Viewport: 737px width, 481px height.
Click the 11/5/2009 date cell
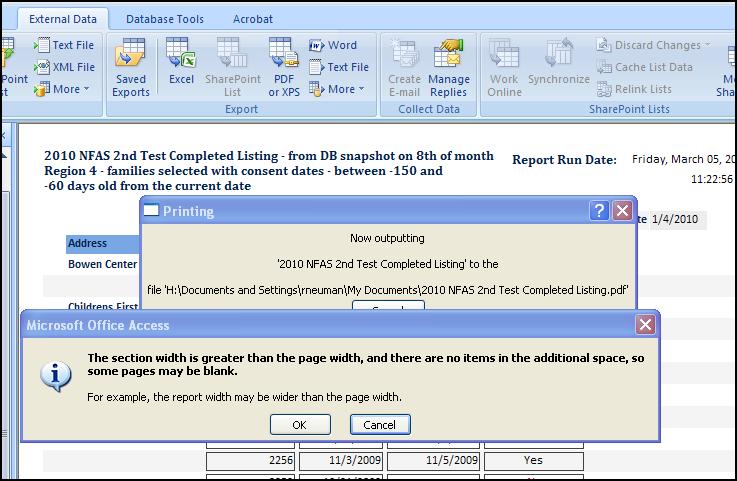[x=433, y=460]
